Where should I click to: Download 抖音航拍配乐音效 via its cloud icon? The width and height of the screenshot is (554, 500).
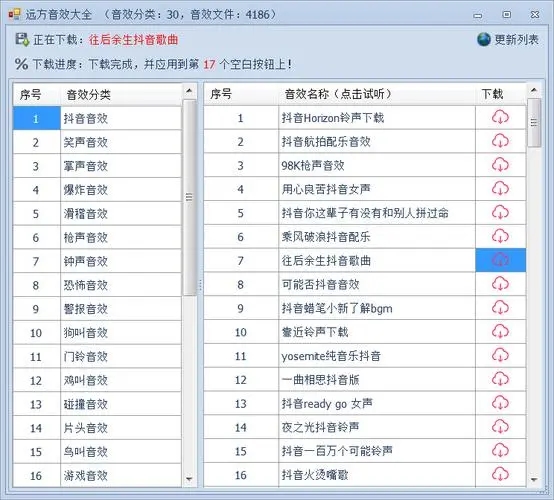click(500, 141)
